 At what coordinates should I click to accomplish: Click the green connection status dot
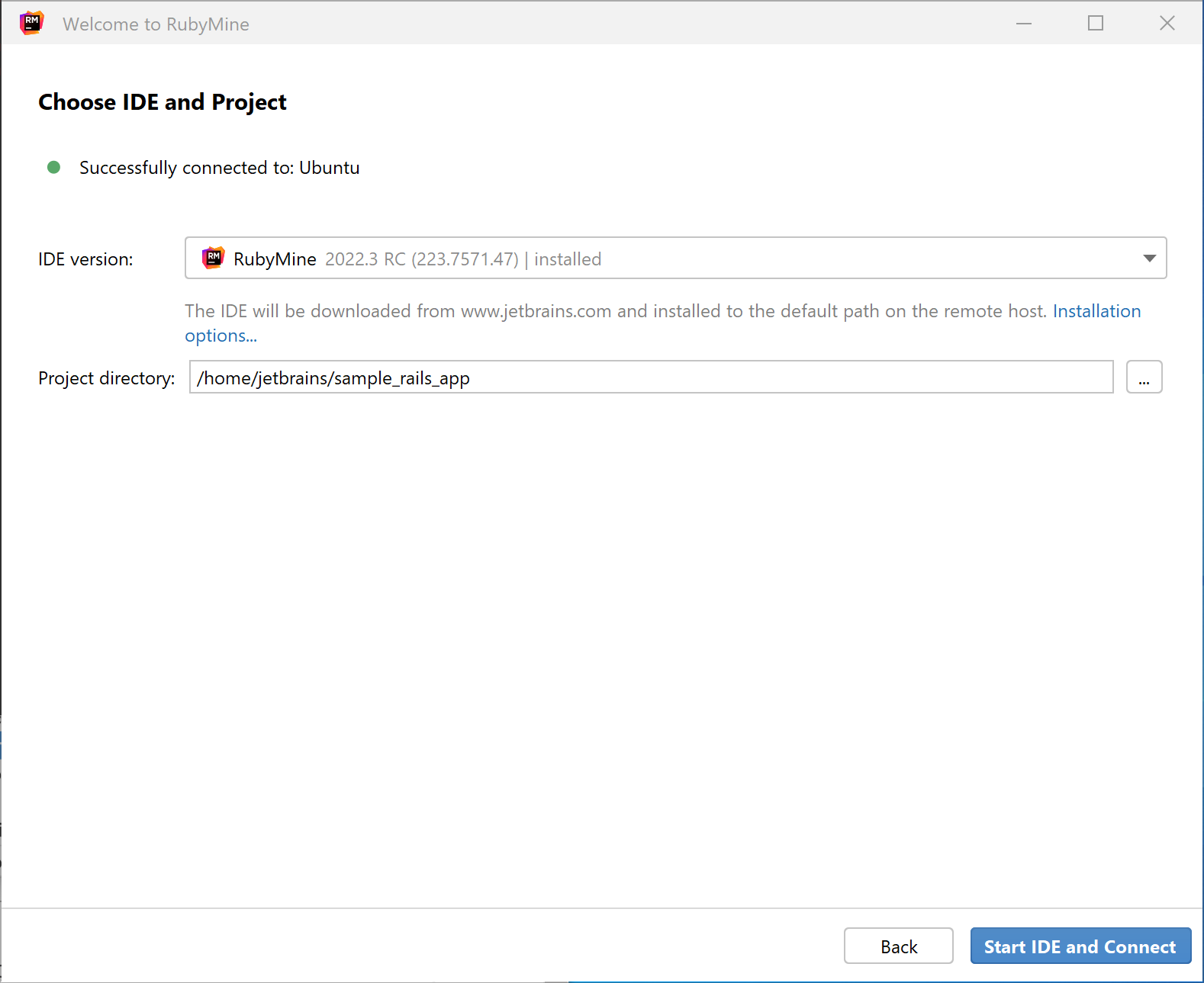coord(53,167)
